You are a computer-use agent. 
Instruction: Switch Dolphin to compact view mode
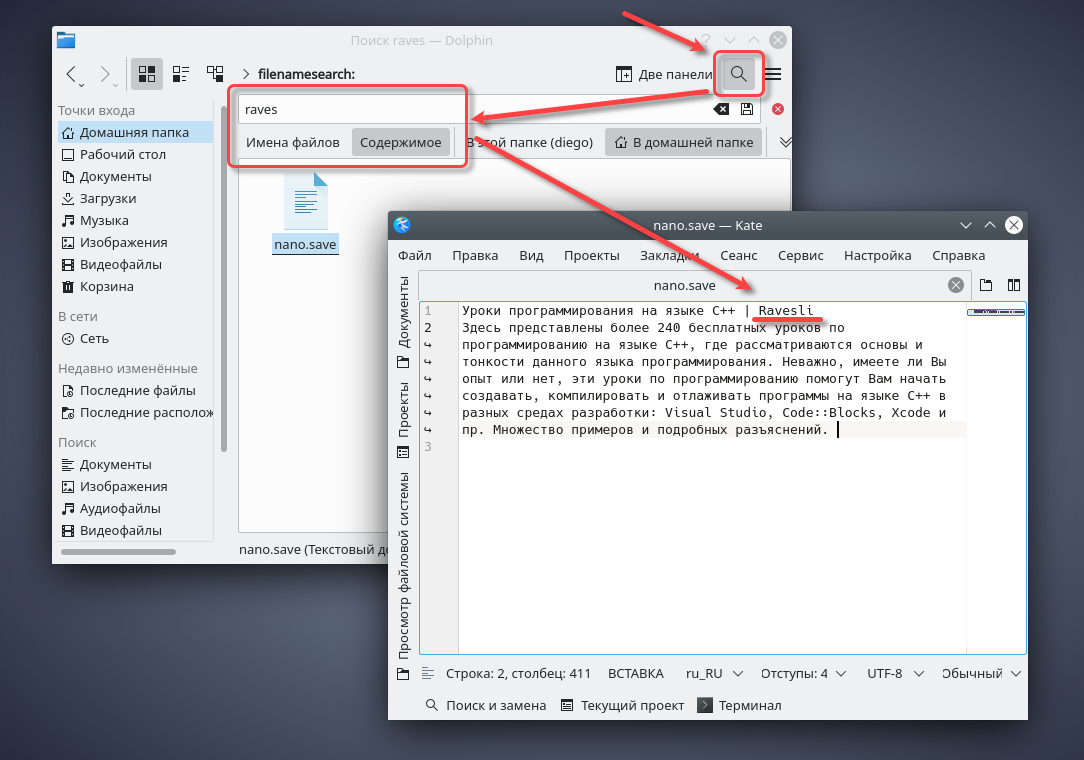click(181, 73)
